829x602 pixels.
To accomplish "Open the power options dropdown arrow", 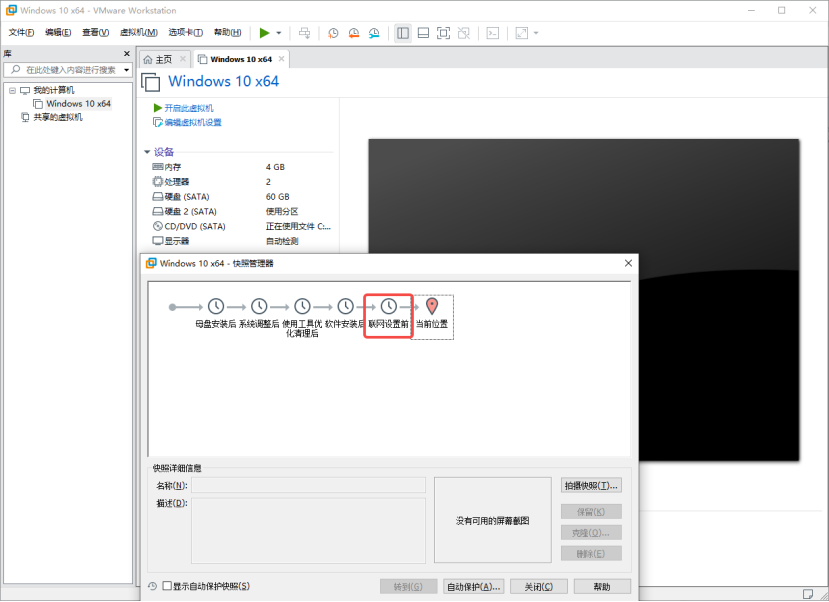I will [279, 33].
